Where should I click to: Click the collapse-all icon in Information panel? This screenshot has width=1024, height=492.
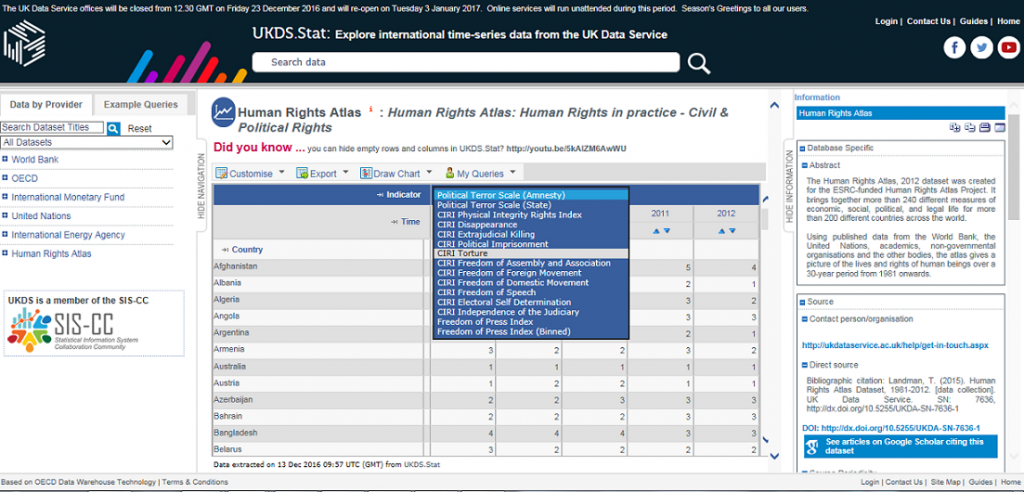(x=970, y=127)
